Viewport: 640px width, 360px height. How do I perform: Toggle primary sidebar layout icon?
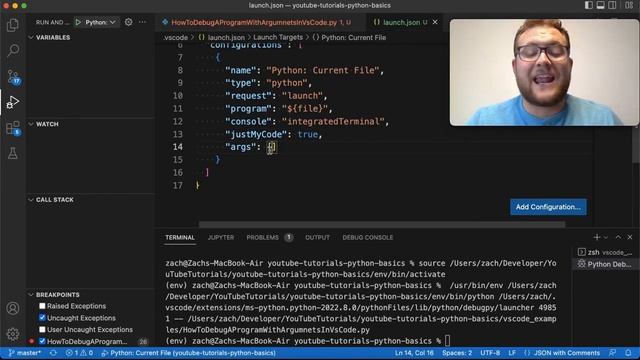[589, 5]
